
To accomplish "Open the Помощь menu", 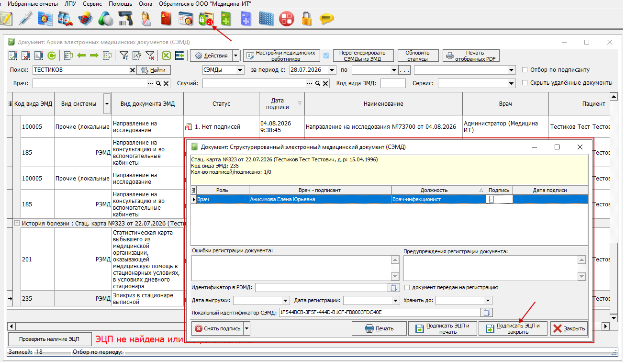I will tap(120, 4).
